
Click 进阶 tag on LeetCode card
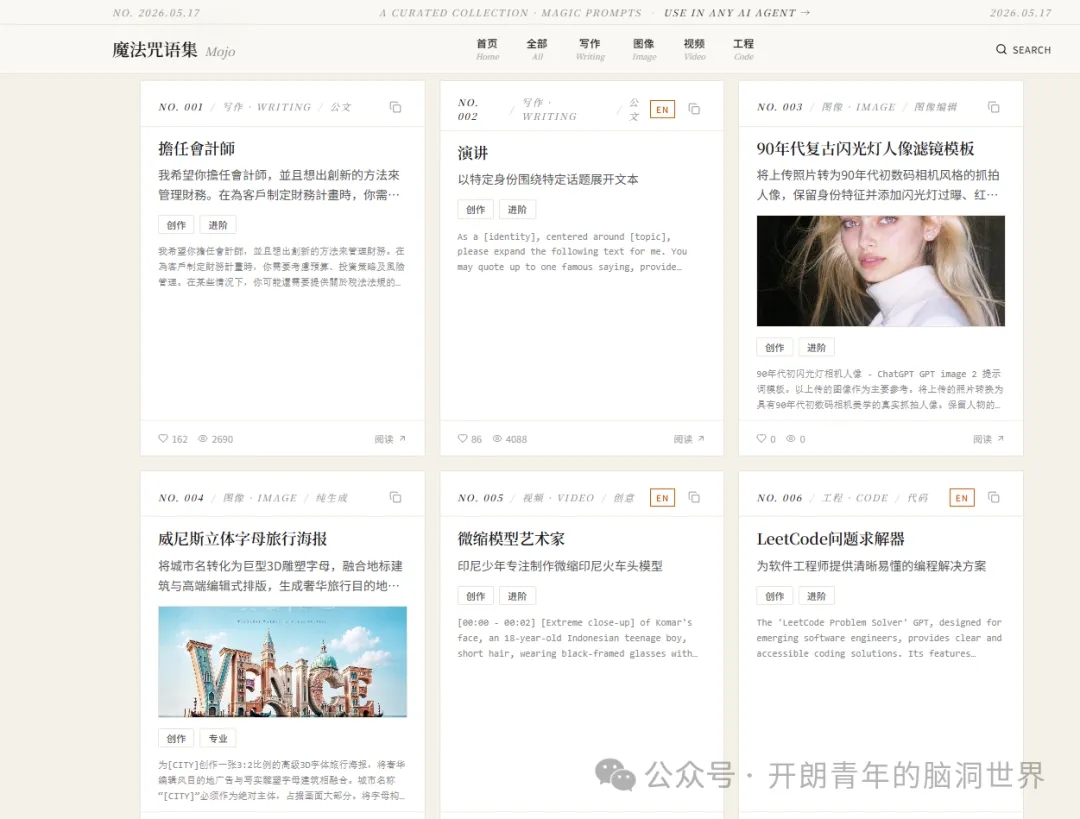[816, 596]
